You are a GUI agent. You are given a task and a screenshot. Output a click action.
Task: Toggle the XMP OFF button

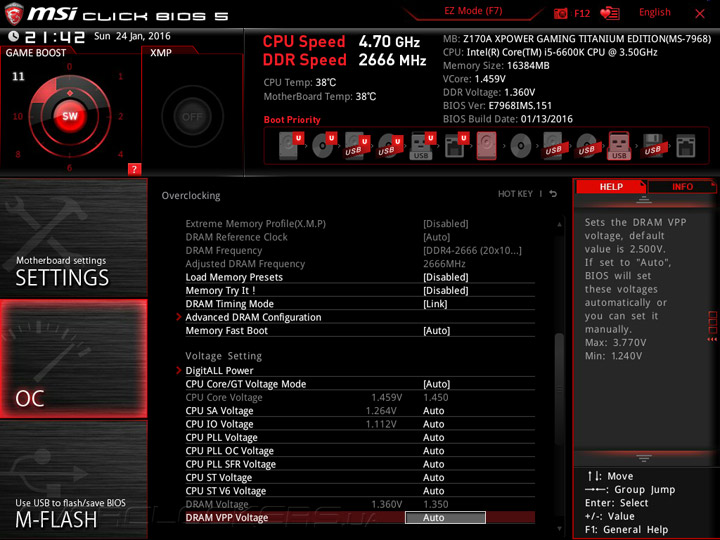[x=192, y=117]
